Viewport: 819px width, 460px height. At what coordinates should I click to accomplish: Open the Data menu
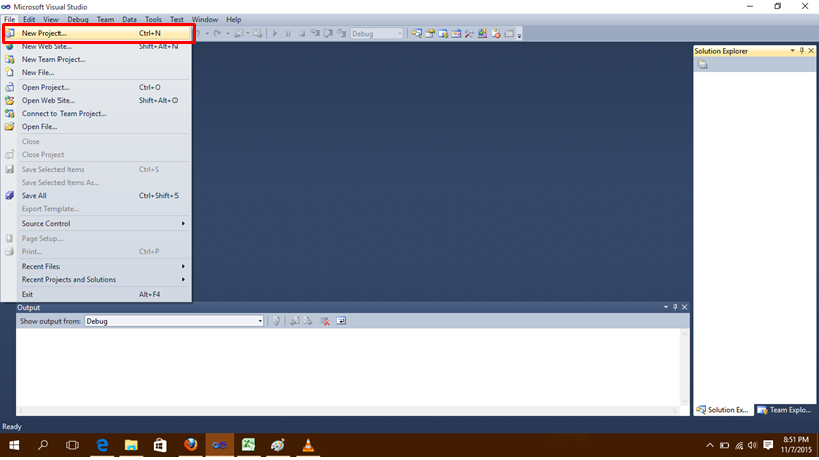tap(129, 19)
